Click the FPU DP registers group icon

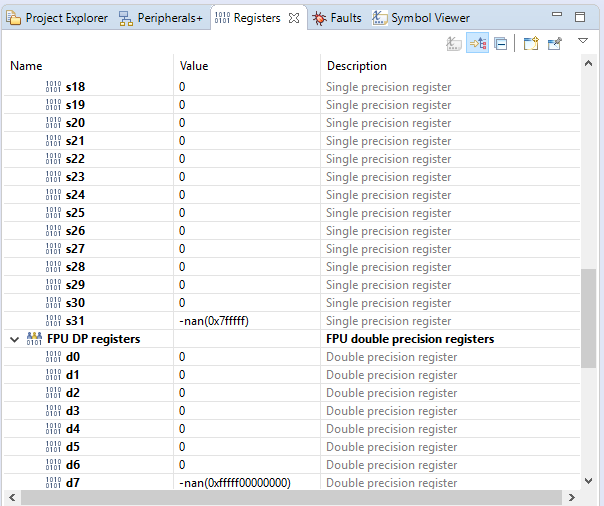(34, 338)
